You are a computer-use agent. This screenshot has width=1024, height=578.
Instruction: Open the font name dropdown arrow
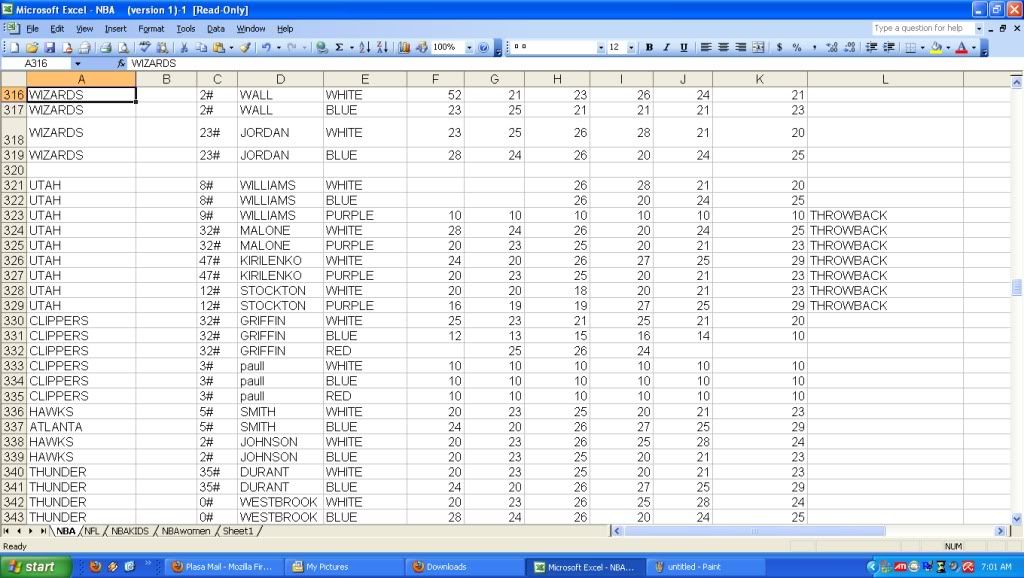coord(600,47)
